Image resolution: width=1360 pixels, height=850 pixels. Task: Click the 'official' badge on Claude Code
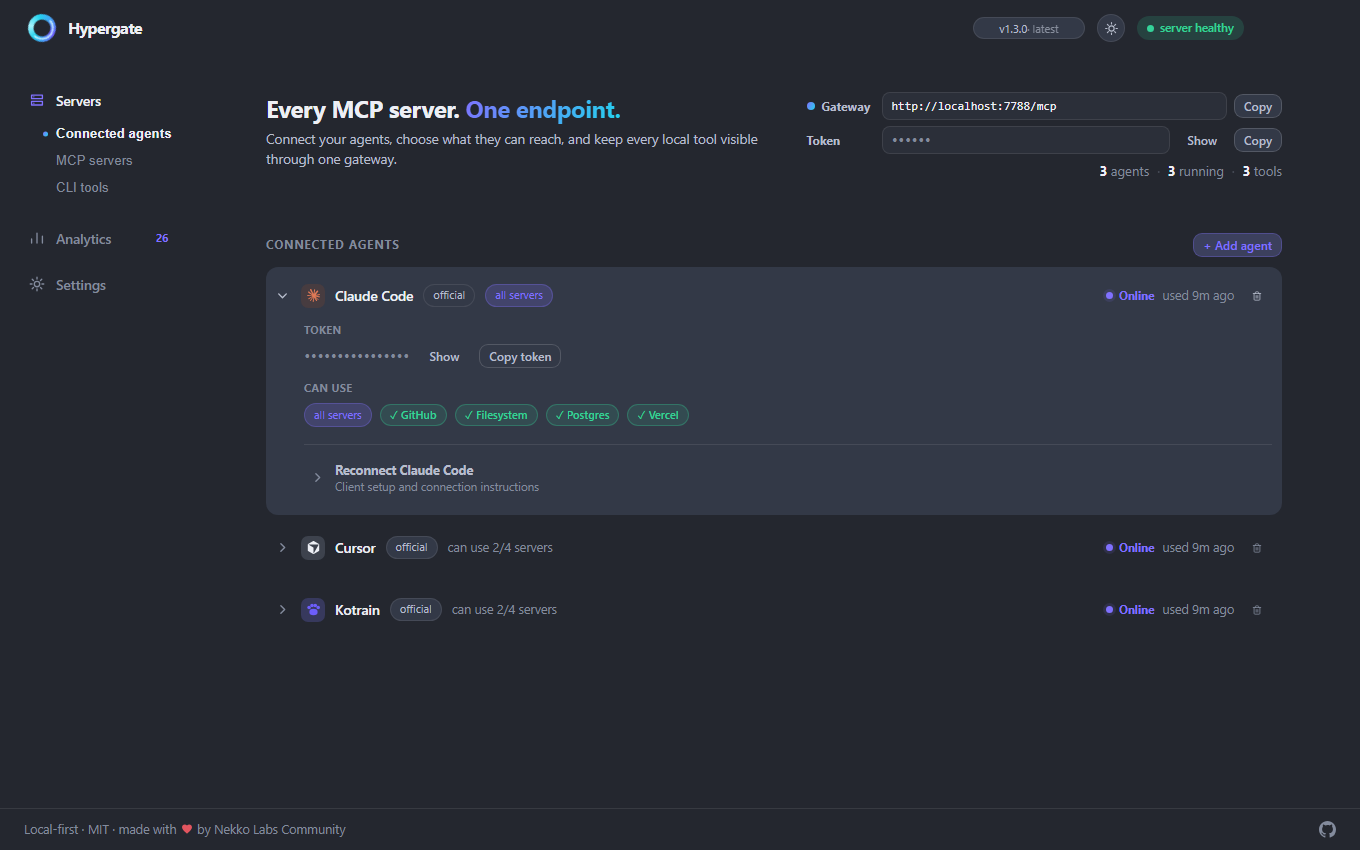click(449, 295)
